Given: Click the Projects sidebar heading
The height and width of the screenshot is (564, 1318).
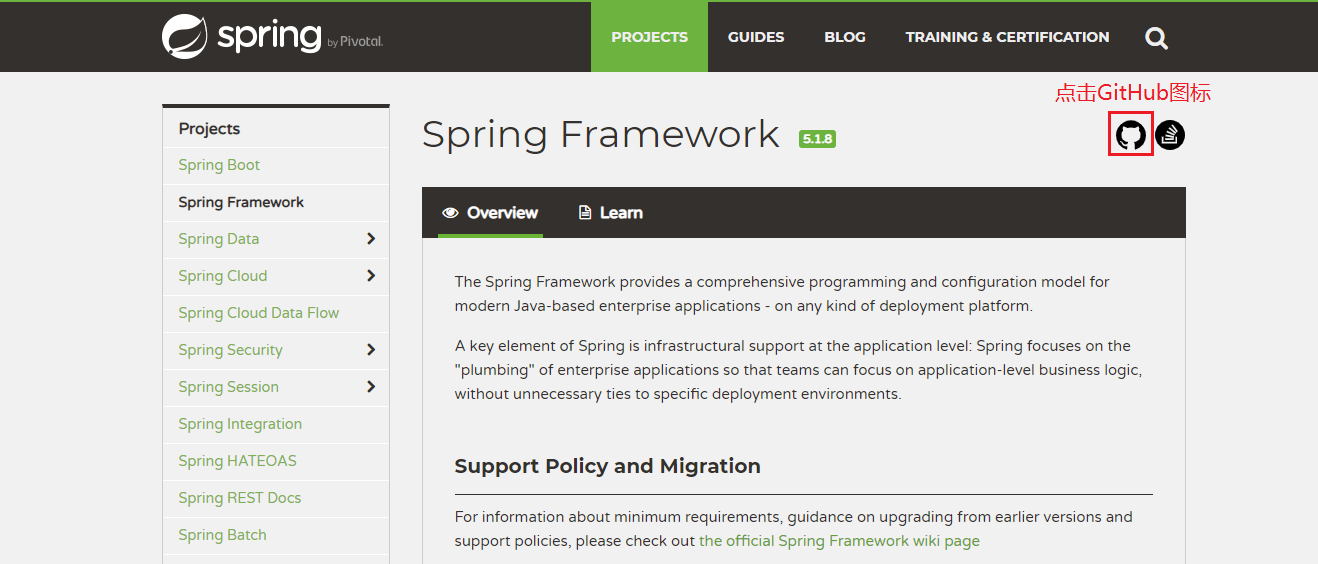Looking at the screenshot, I should tap(209, 129).
